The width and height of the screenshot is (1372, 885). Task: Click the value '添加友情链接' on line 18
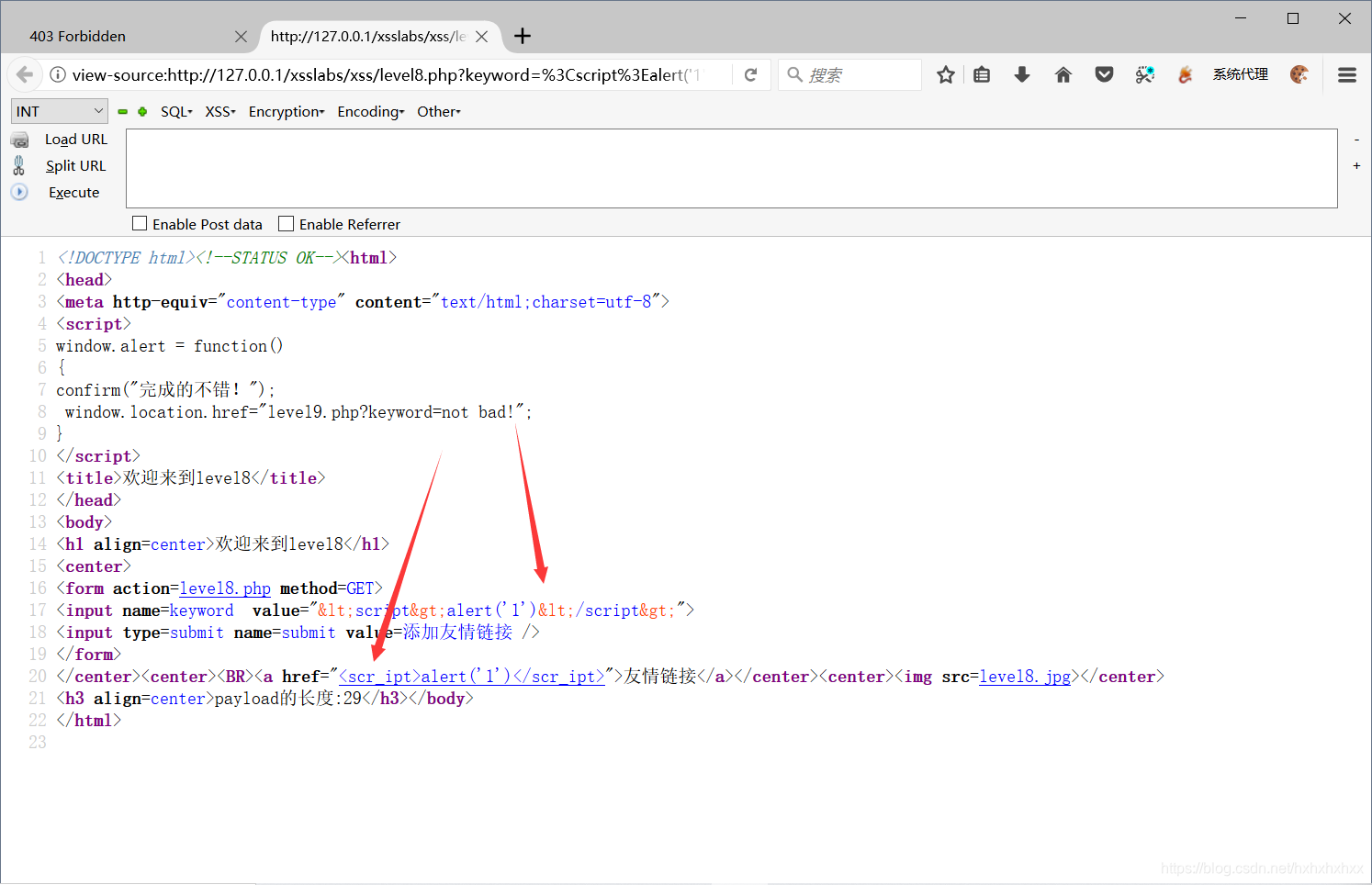pyautogui.click(x=457, y=633)
